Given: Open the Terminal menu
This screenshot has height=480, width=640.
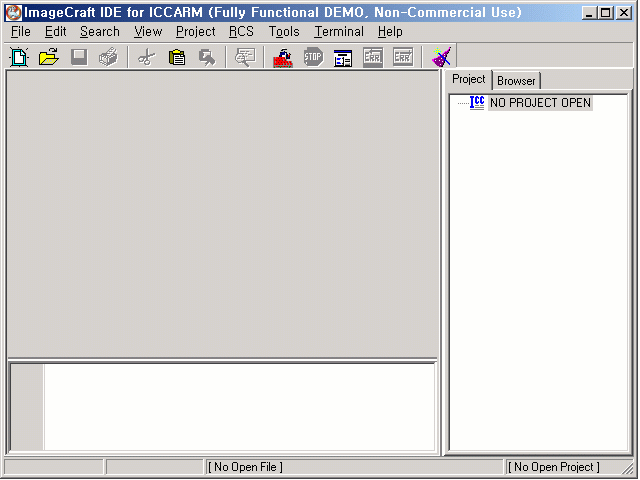Looking at the screenshot, I should [339, 31].
